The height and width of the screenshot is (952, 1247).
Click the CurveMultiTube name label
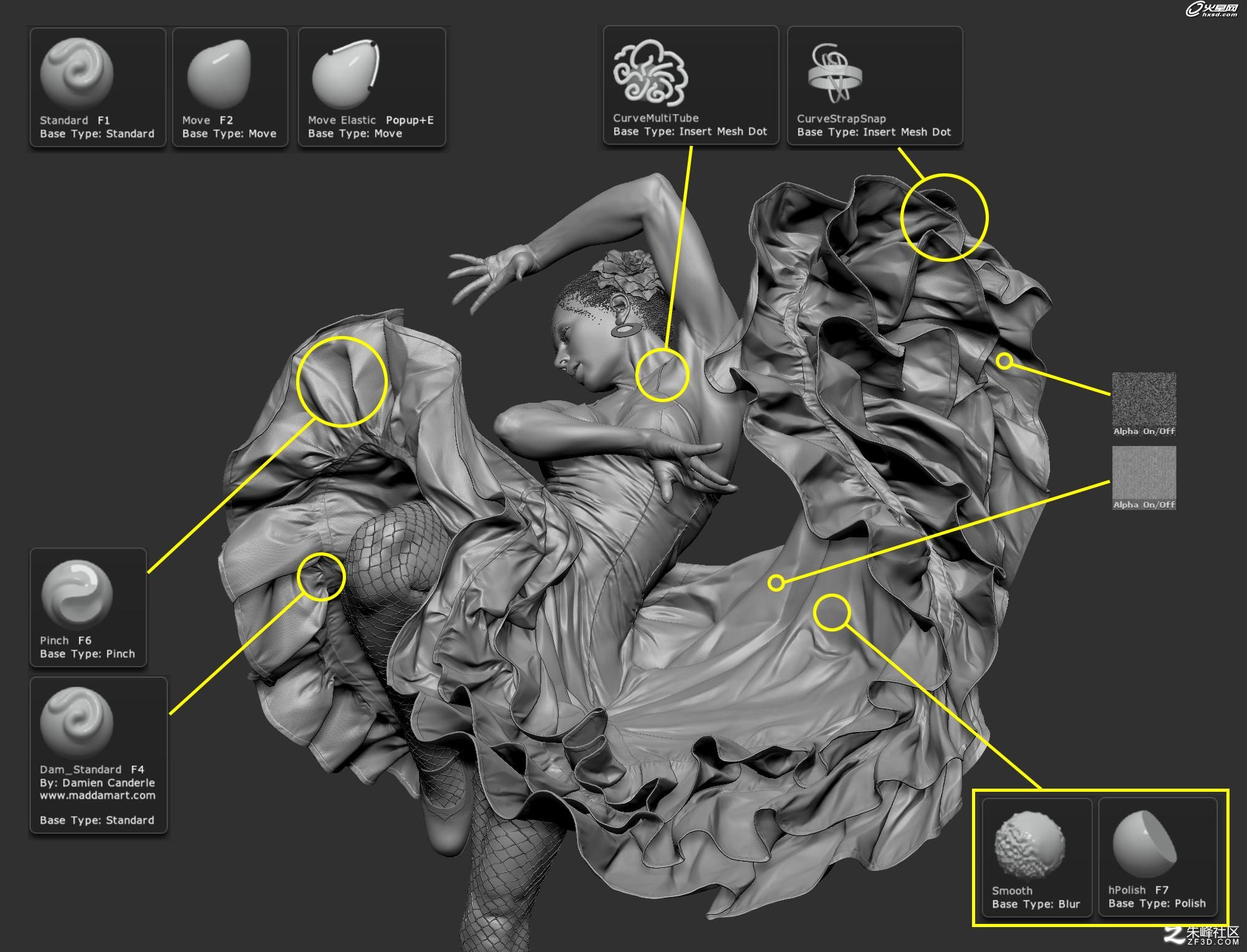[656, 118]
